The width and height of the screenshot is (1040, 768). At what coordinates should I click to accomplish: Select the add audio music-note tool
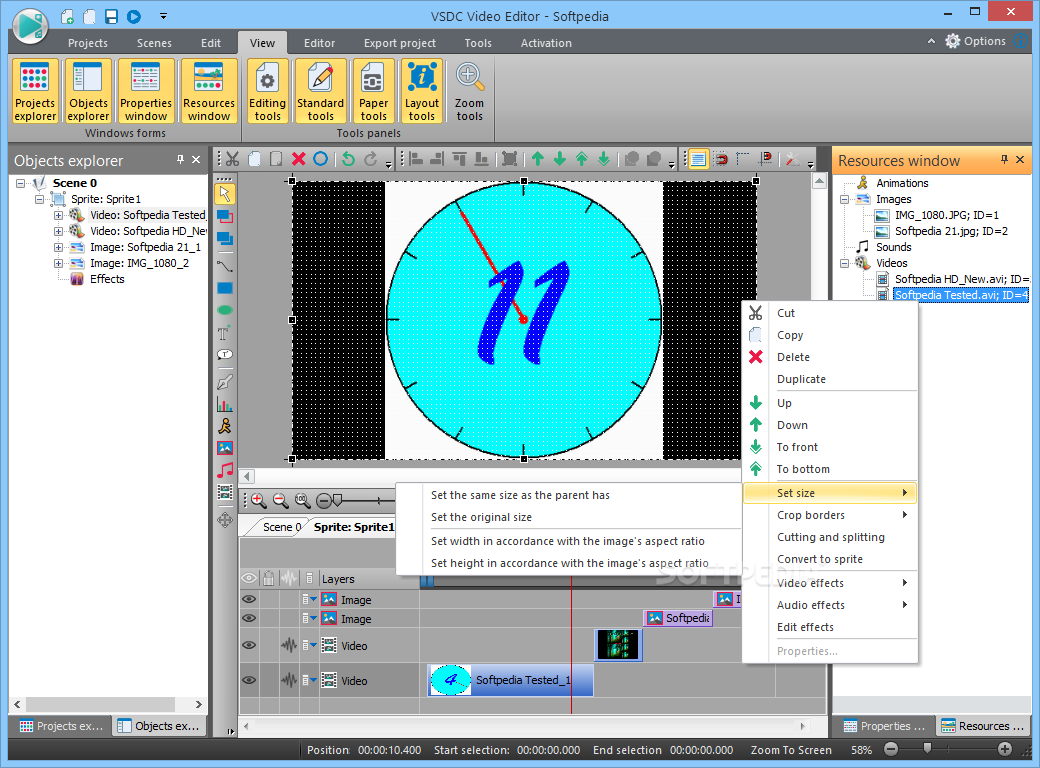pyautogui.click(x=225, y=470)
